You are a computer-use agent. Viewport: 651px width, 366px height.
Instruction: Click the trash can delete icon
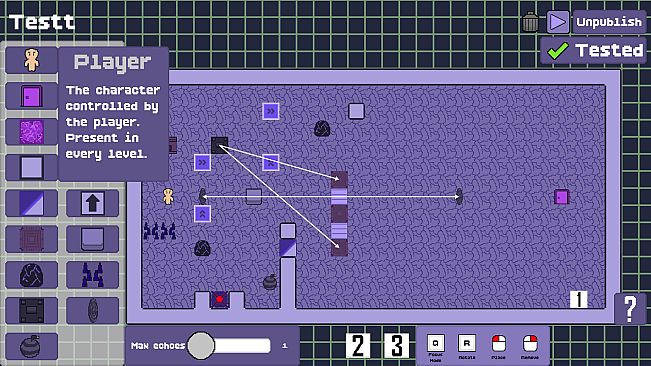tap(530, 22)
